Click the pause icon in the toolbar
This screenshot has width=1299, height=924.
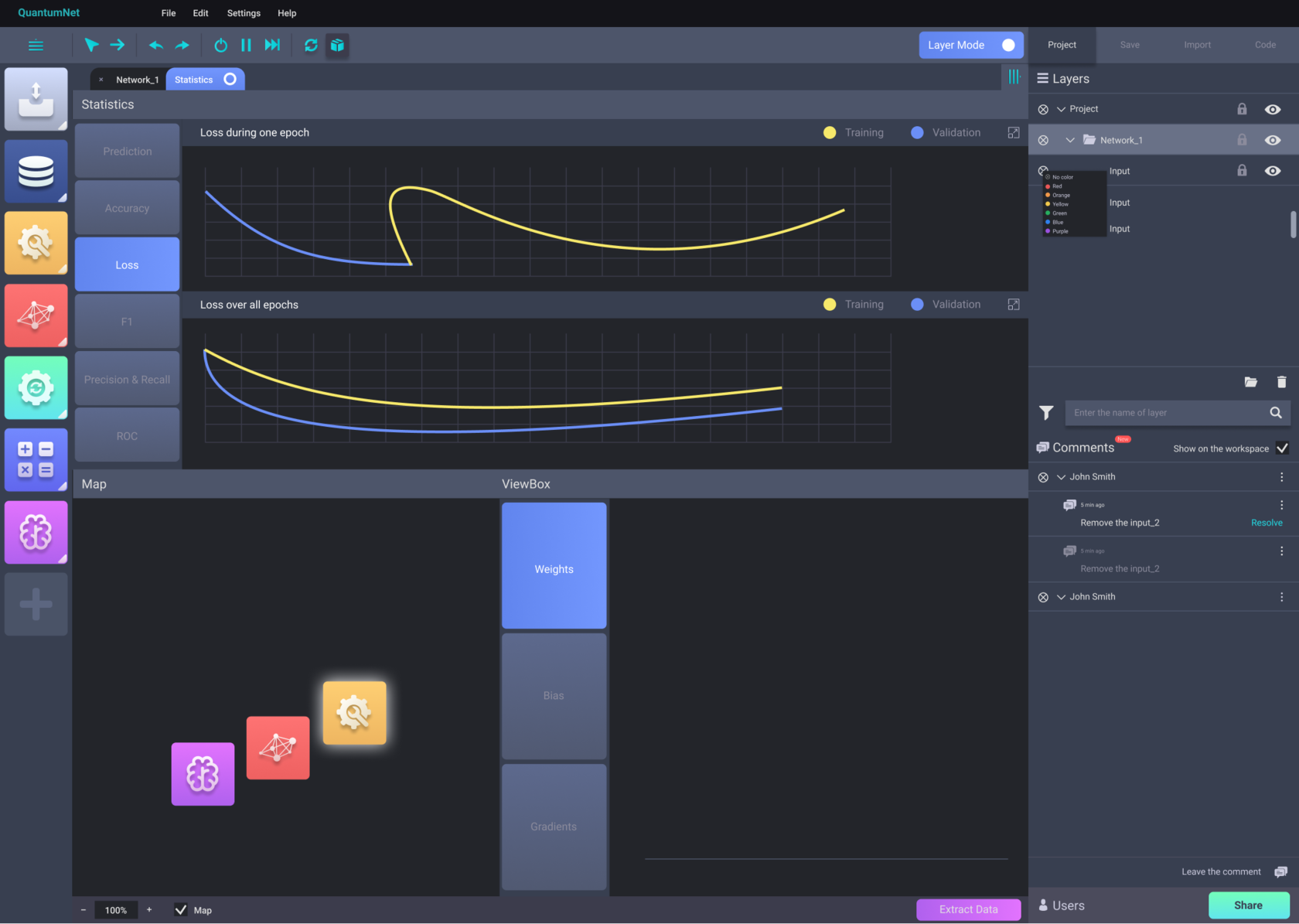246,46
